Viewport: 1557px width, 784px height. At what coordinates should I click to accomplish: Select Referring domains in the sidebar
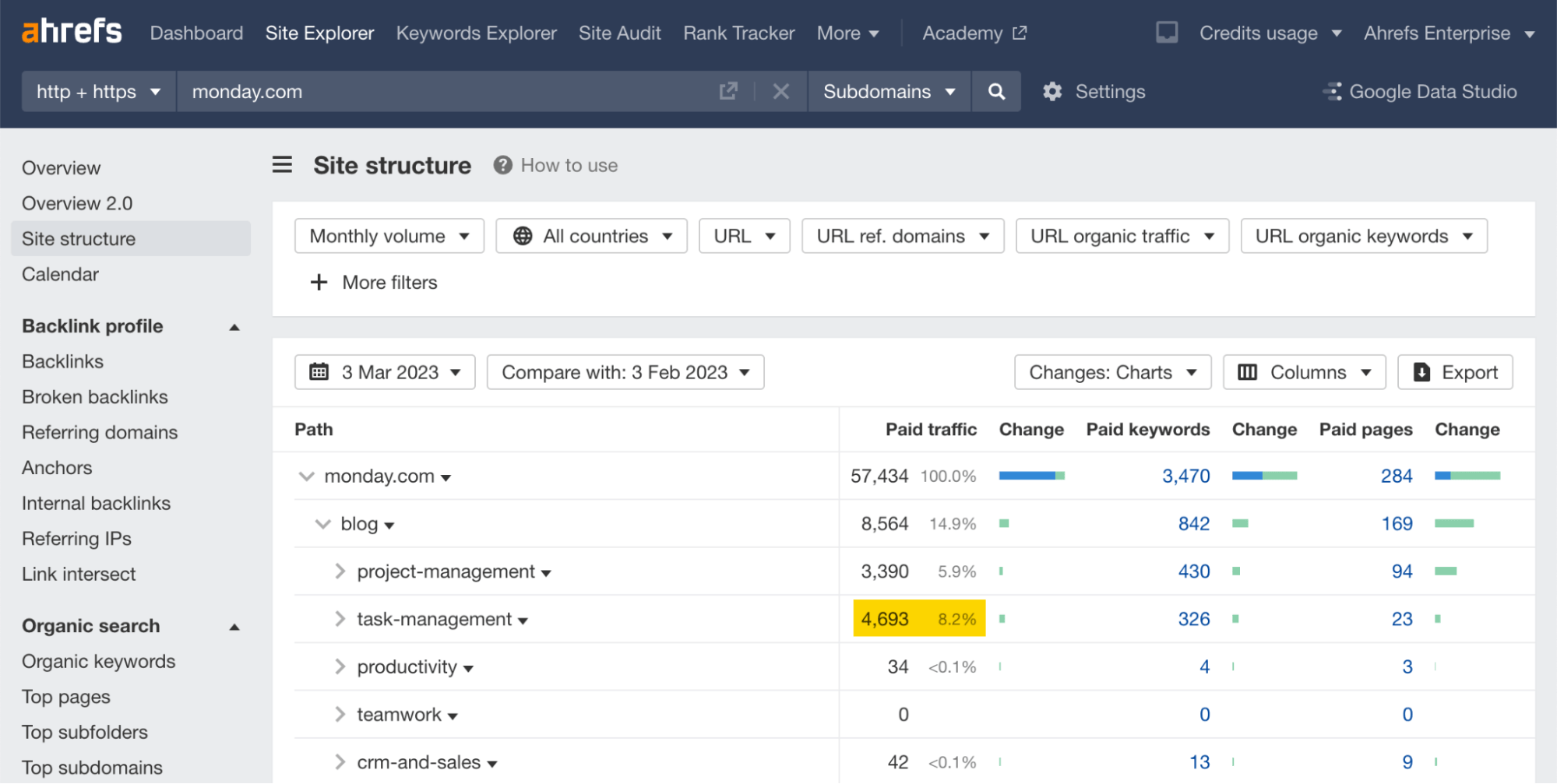tap(99, 432)
